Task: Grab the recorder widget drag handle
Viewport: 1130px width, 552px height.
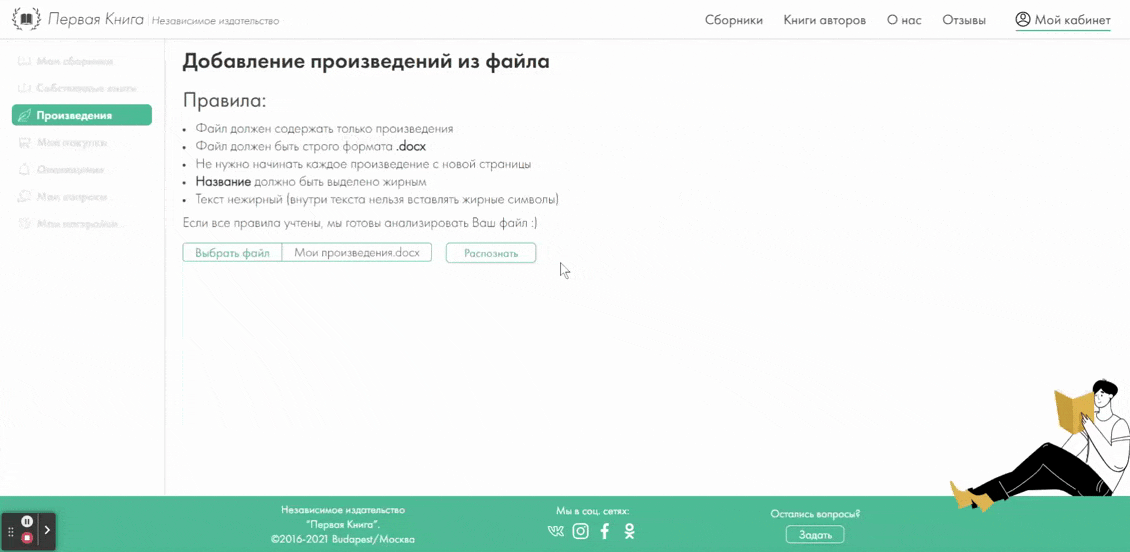Action: pos(10,531)
